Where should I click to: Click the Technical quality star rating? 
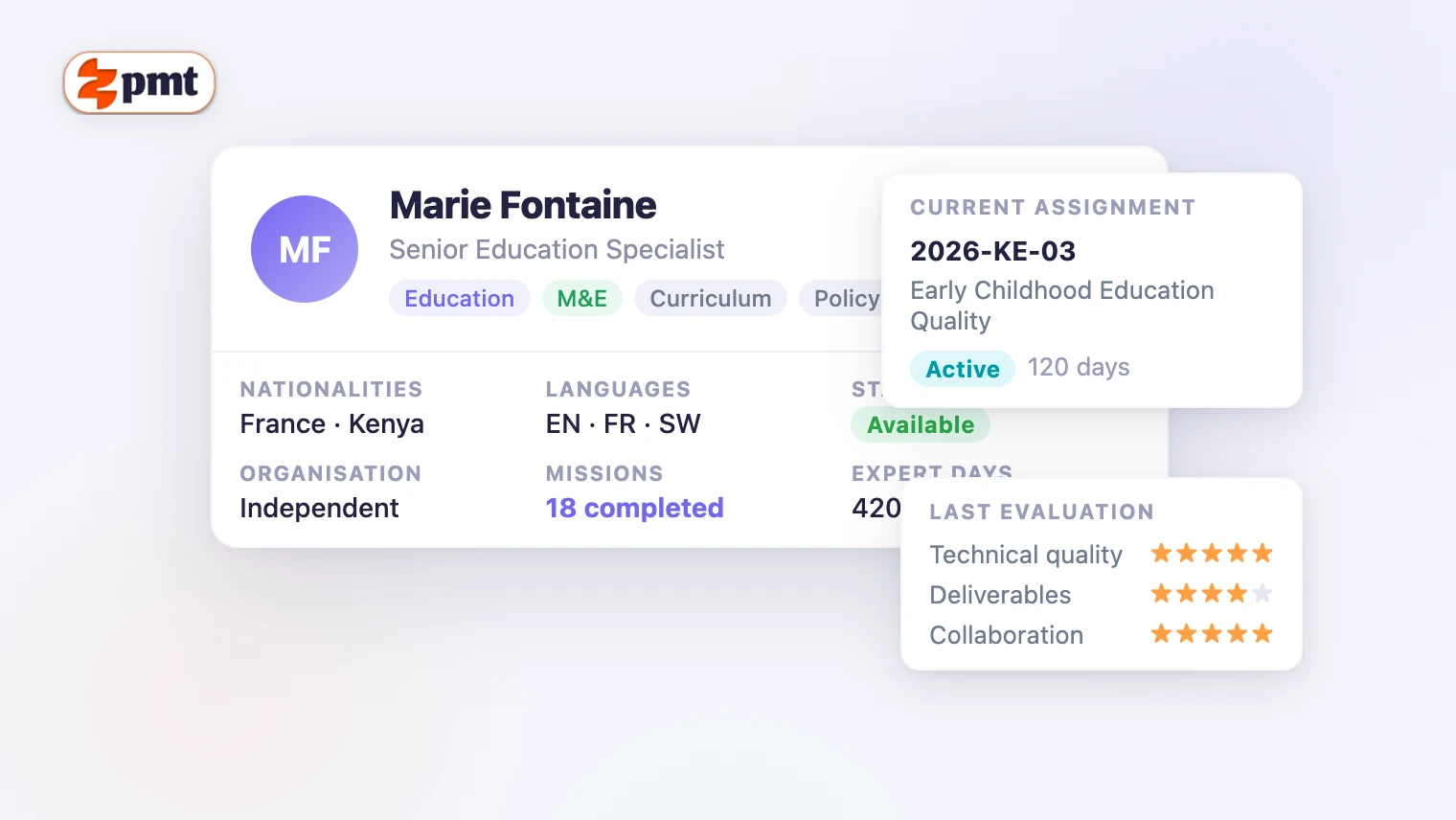[1212, 554]
